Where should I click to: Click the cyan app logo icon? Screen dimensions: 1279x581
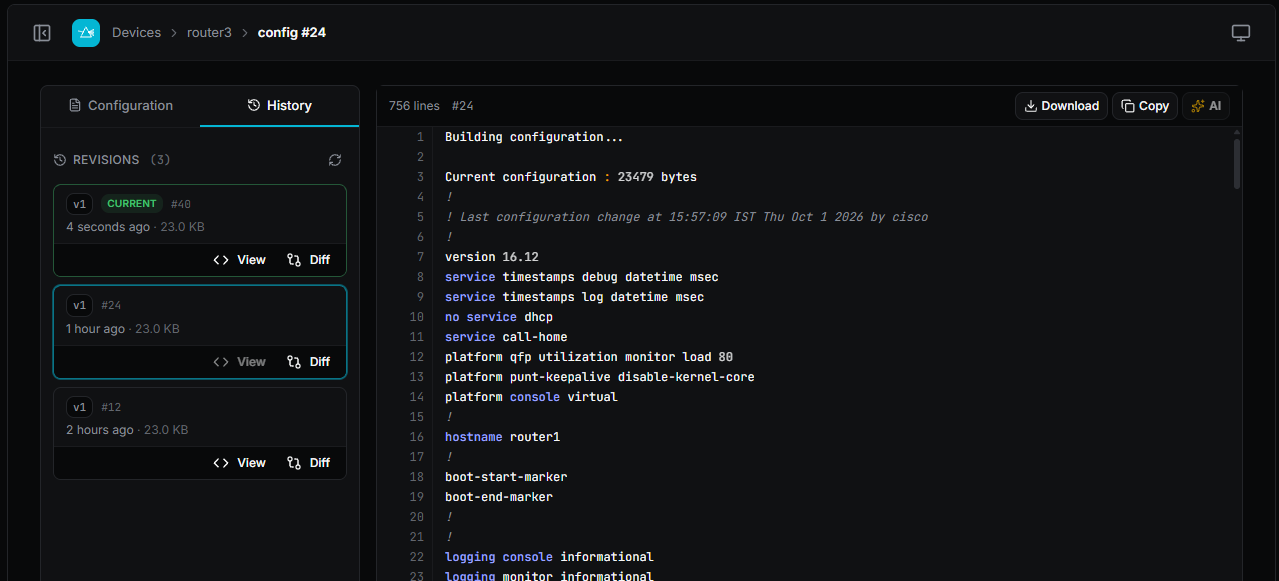(86, 33)
